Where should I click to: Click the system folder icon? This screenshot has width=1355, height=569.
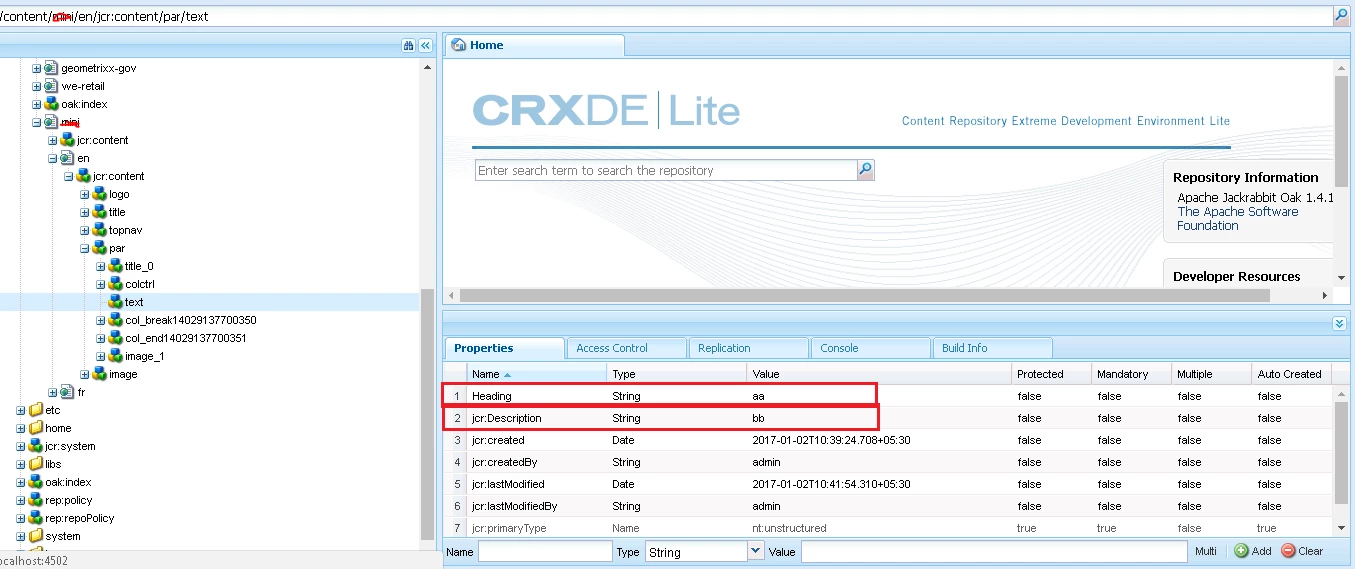[36, 536]
